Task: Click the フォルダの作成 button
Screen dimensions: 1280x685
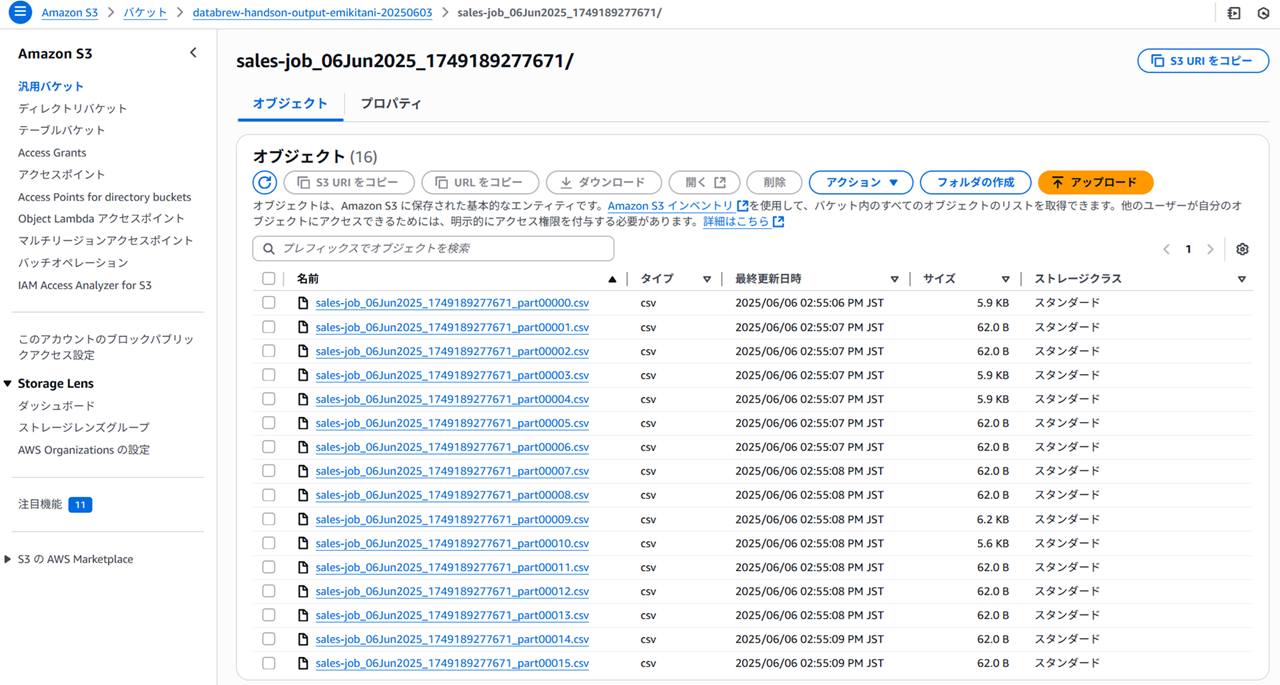Action: pos(975,182)
